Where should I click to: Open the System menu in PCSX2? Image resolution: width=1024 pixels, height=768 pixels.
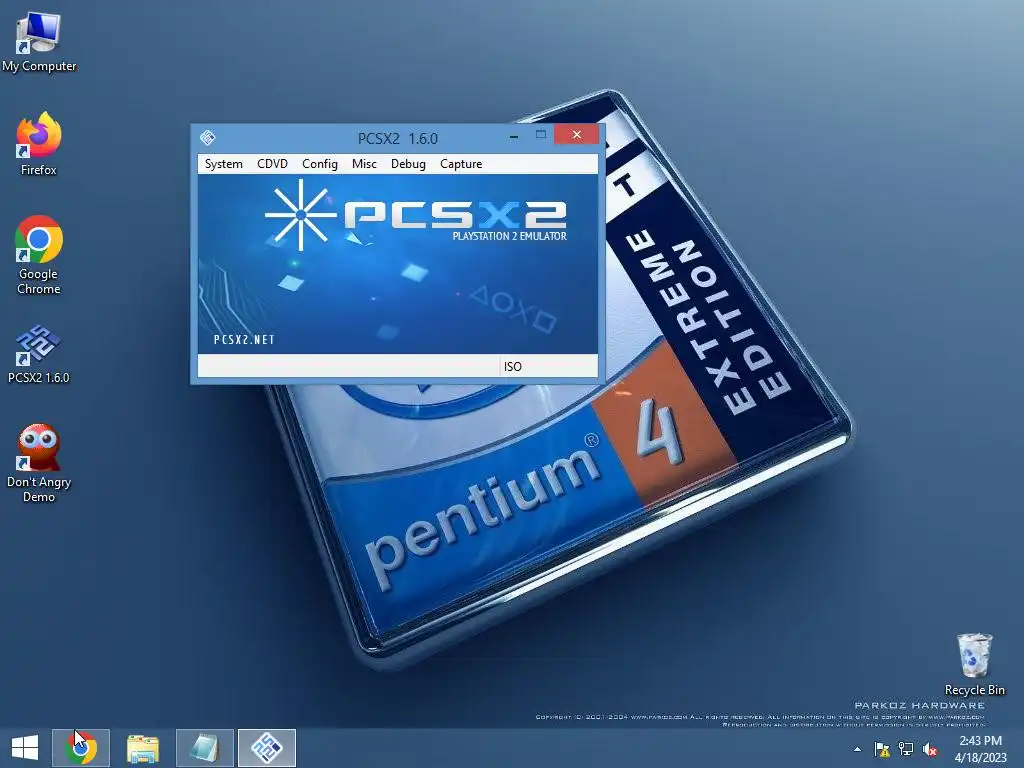coord(223,164)
